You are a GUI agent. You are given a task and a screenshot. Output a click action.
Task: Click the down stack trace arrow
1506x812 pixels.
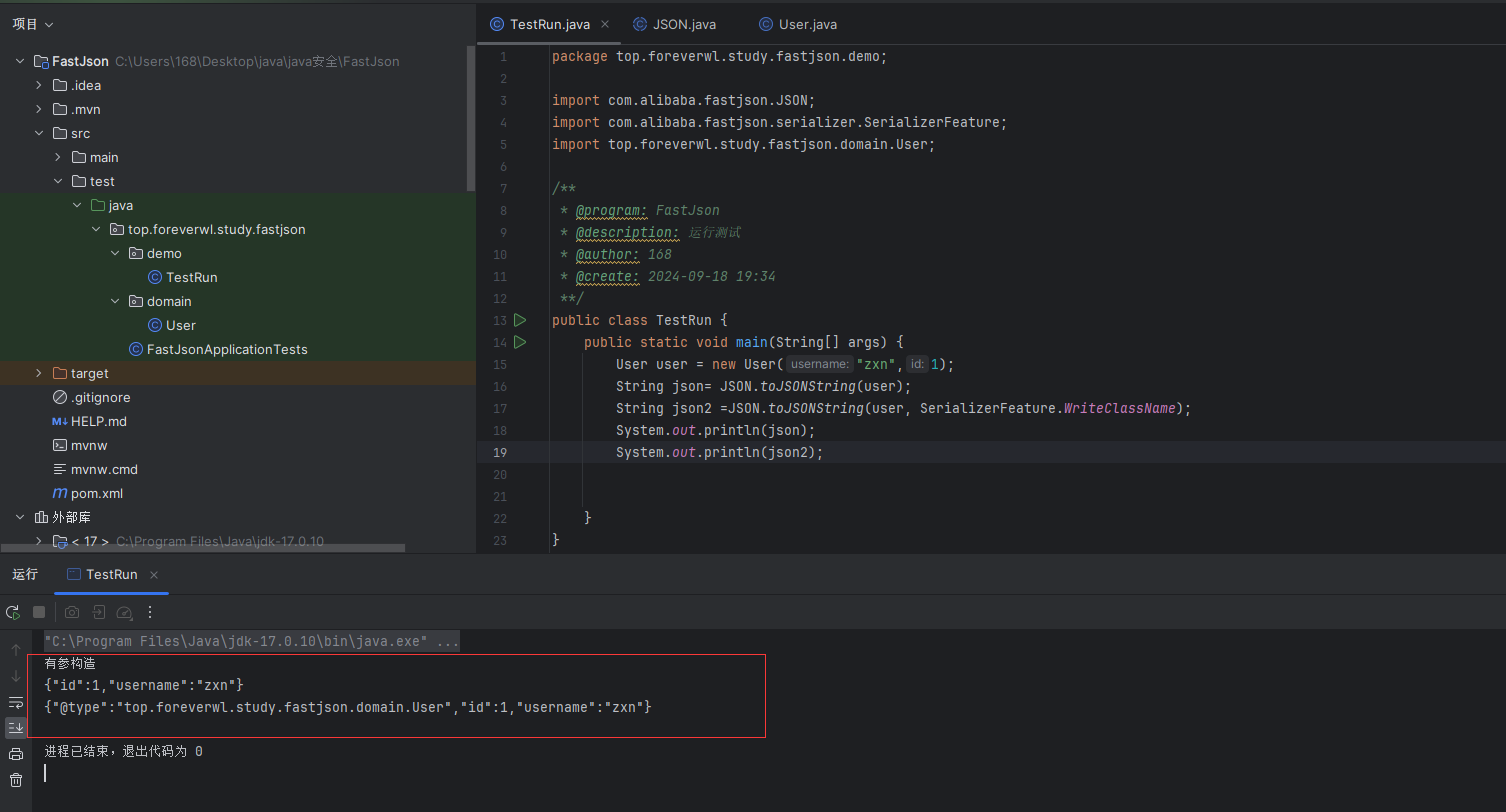tap(16, 676)
